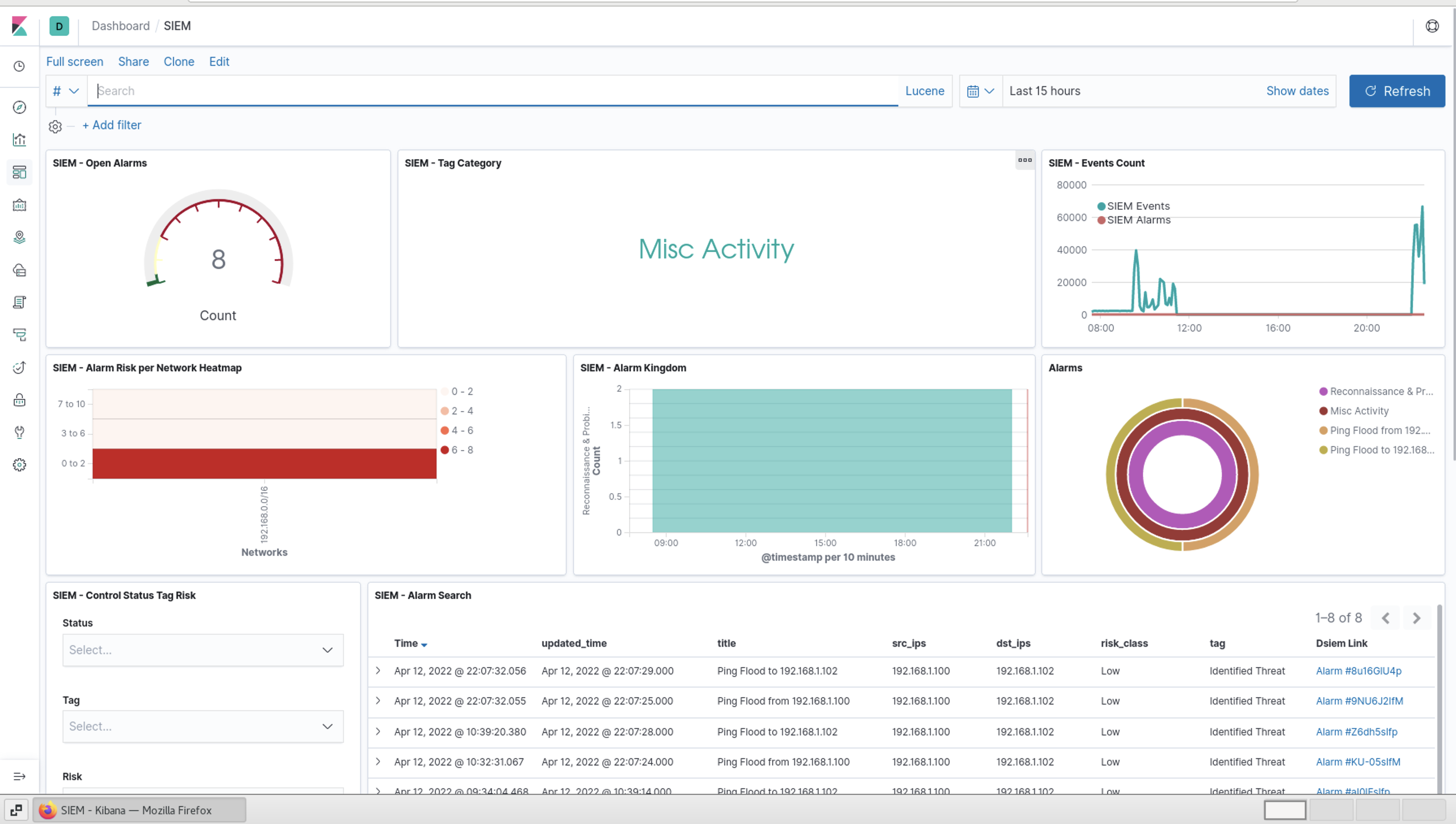Go to previous page of alarms
Image resolution: width=1456 pixels, height=824 pixels.
1385,618
